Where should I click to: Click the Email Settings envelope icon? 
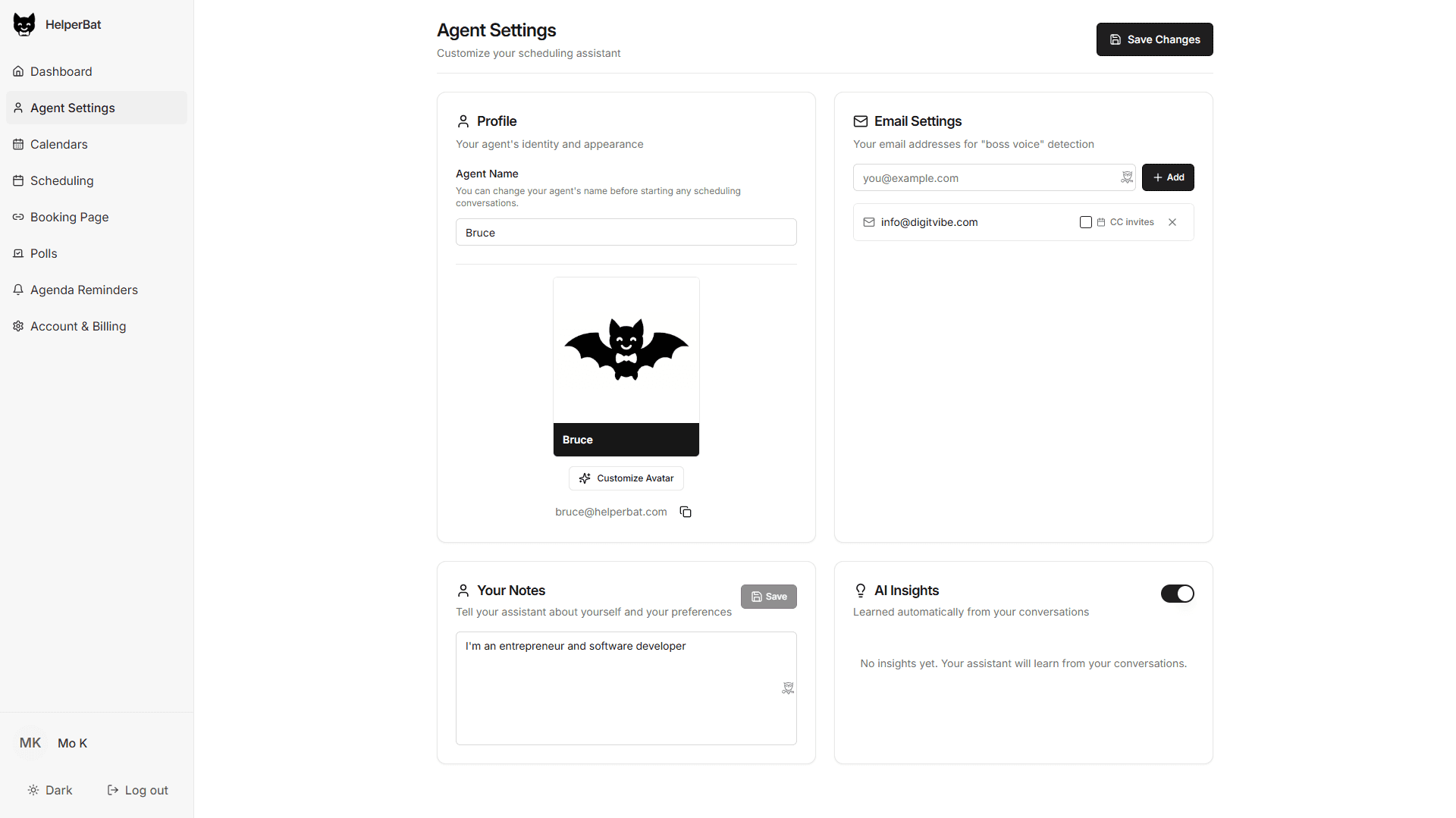click(861, 121)
